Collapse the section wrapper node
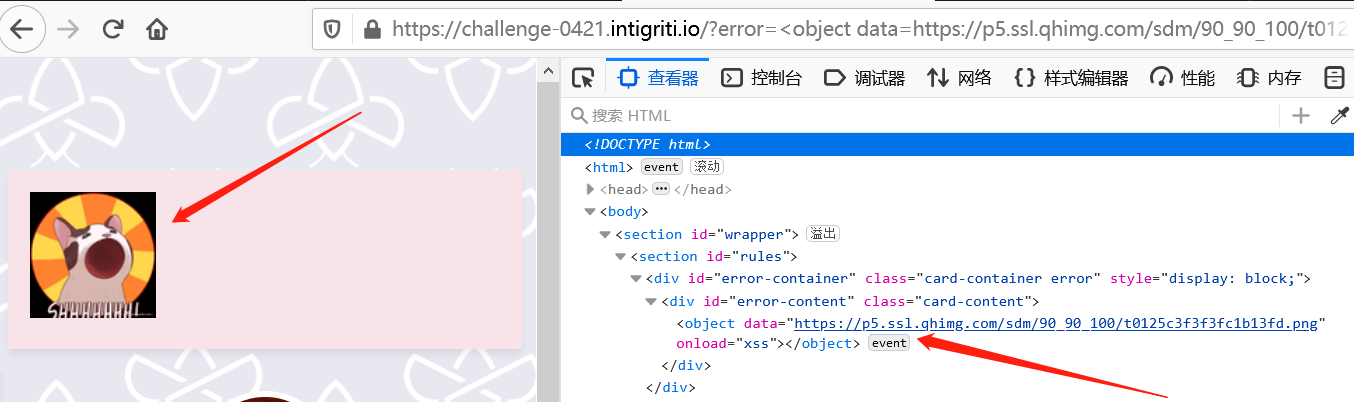The image size is (1354, 402). click(605, 234)
